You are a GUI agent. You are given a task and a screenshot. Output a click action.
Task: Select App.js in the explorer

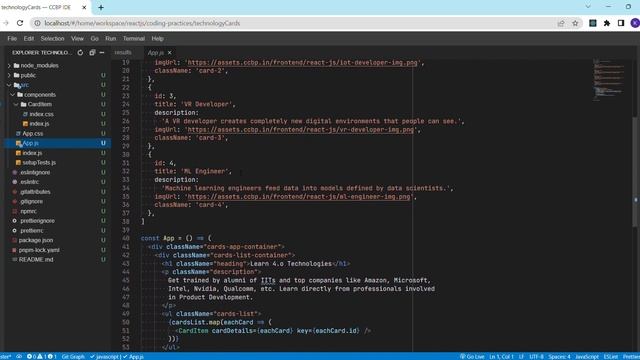[31, 143]
